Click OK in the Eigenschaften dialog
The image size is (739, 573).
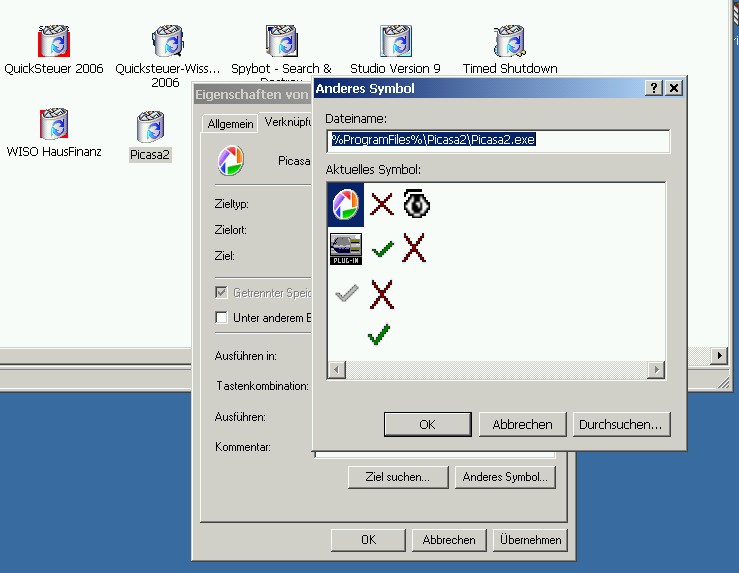pyautogui.click(x=368, y=540)
